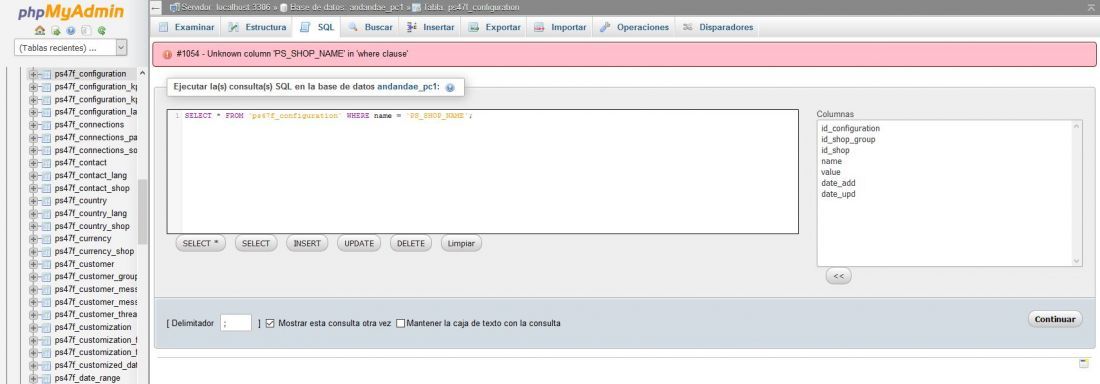1100x384 pixels.
Task: Click the Delimitador input field
Action: click(x=236, y=323)
